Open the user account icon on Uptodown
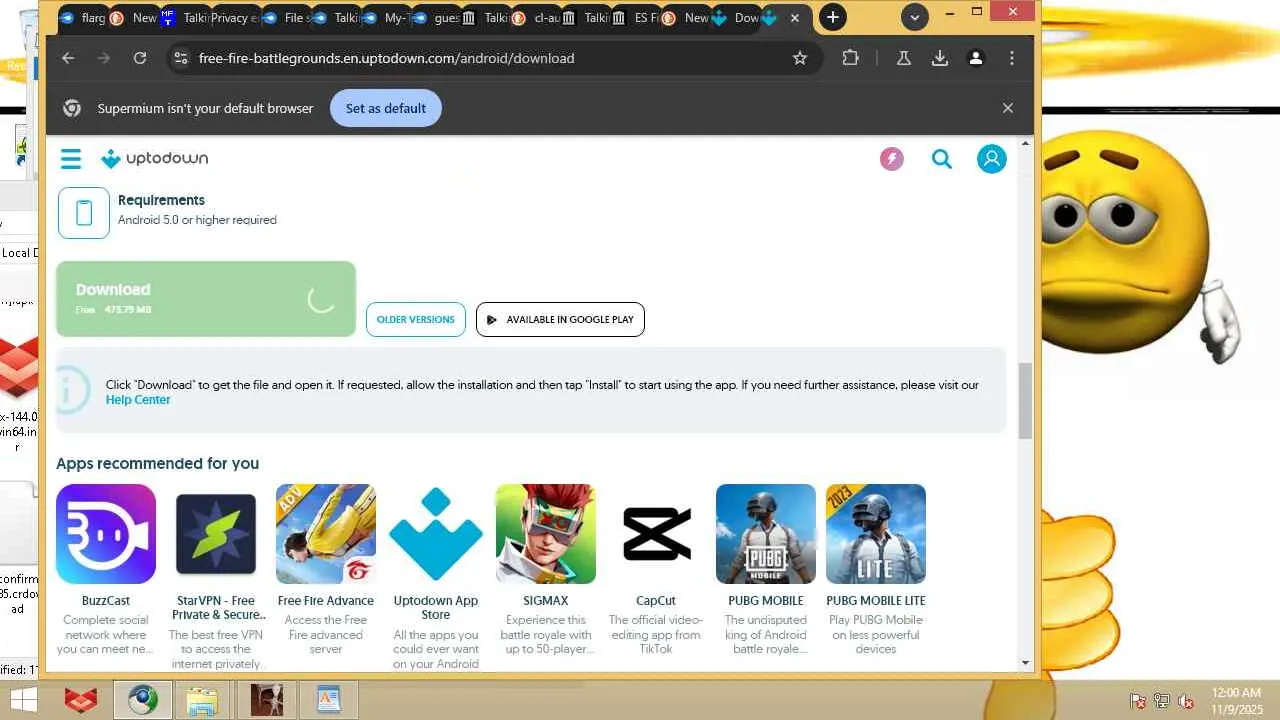Screen dimensions: 1280x720 point(992,159)
